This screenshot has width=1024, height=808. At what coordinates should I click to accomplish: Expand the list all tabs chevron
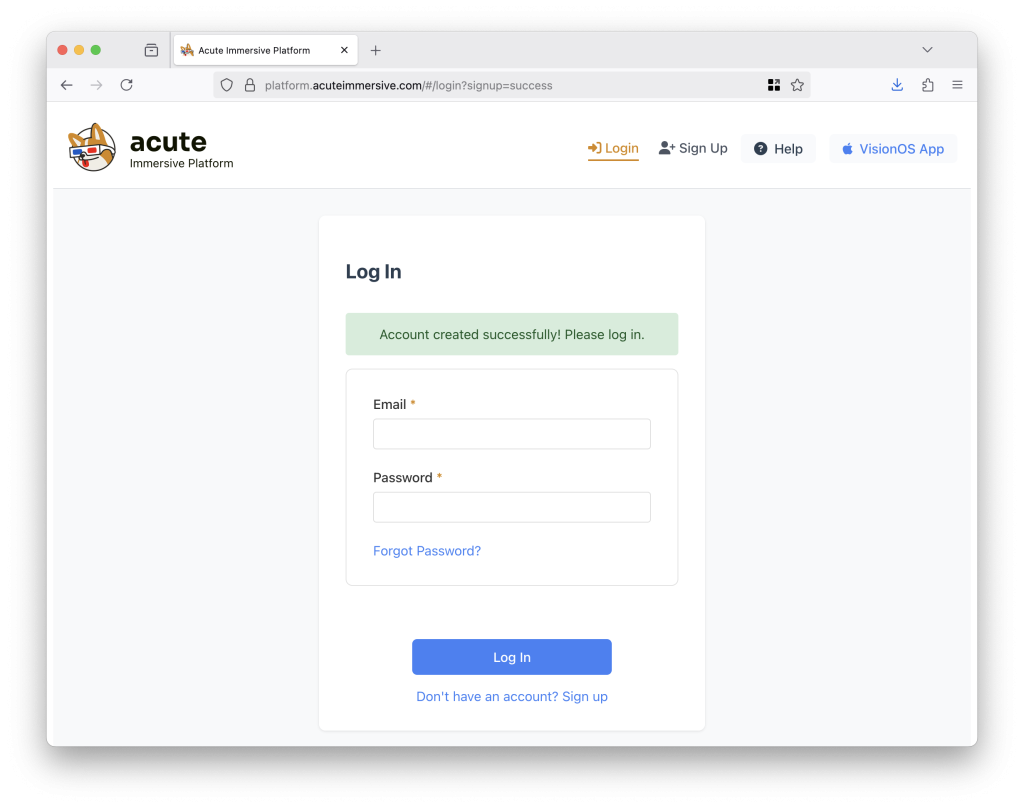(927, 50)
